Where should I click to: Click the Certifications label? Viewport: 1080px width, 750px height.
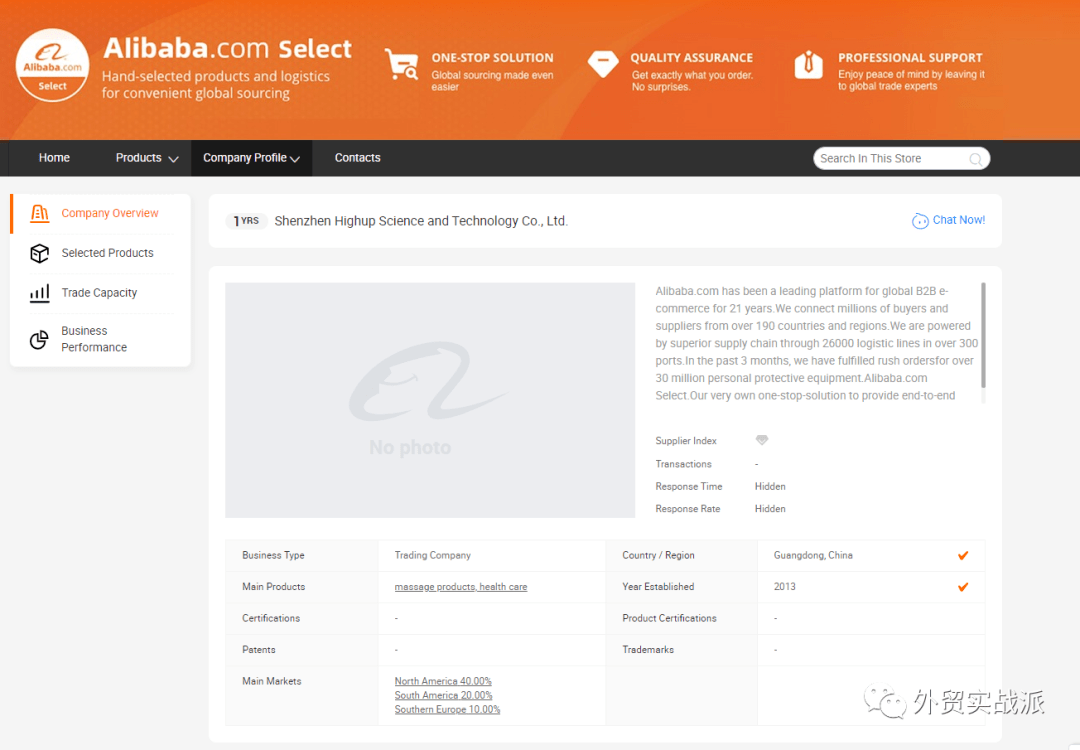271,618
